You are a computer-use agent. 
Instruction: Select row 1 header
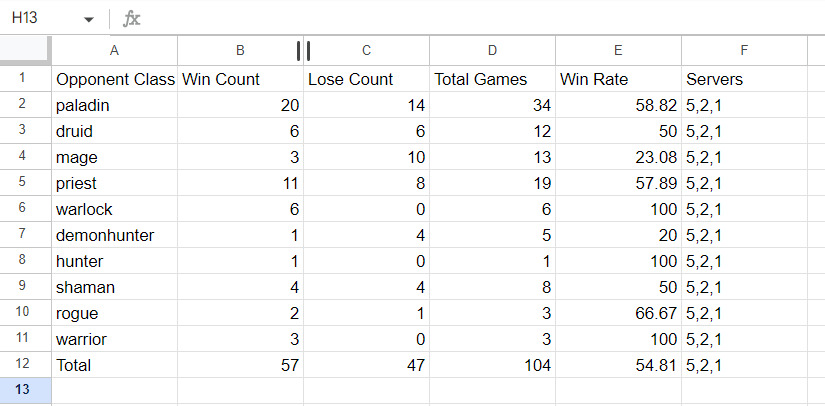pos(25,79)
